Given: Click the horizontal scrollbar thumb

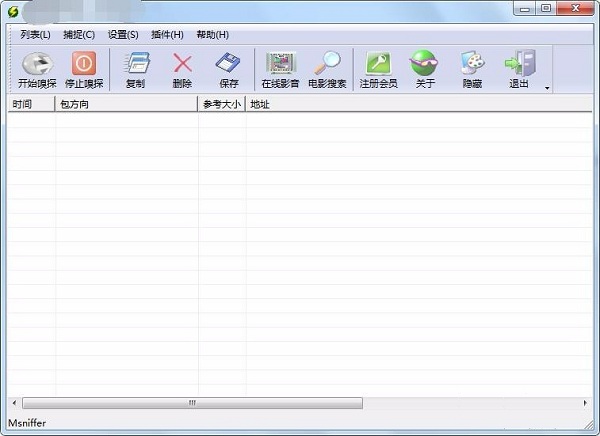Looking at the screenshot, I should pos(190,403).
